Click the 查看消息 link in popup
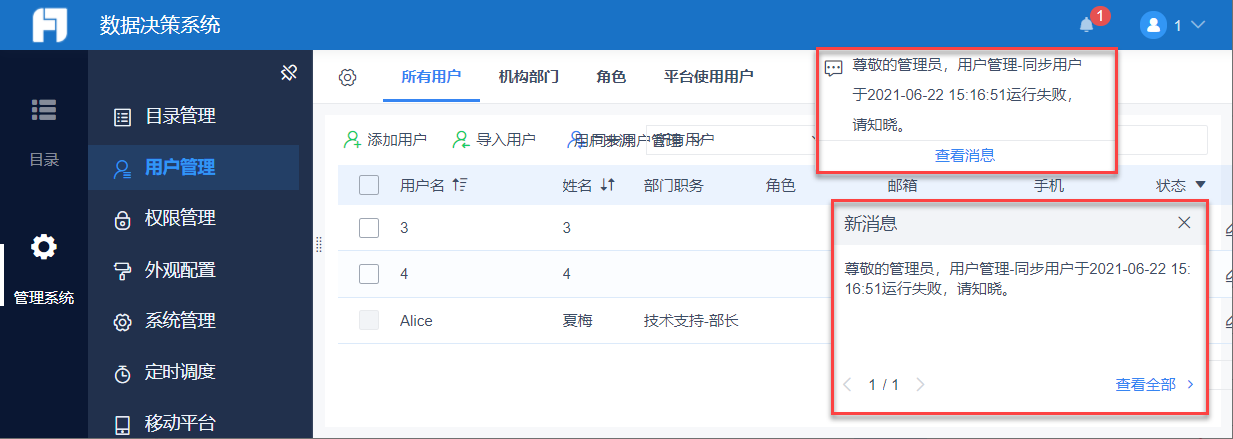 click(965, 156)
